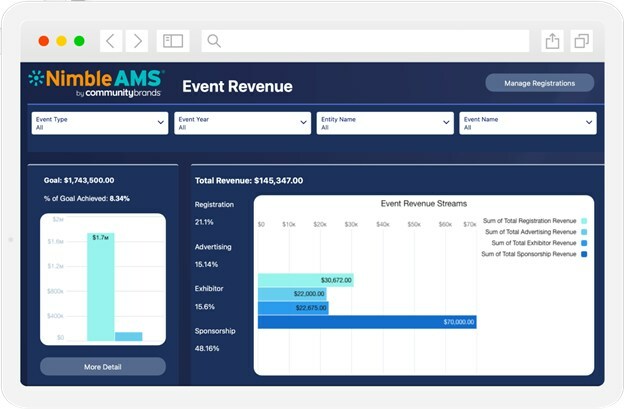Click the browser back arrow button
The height and width of the screenshot is (409, 624).
pos(110,41)
